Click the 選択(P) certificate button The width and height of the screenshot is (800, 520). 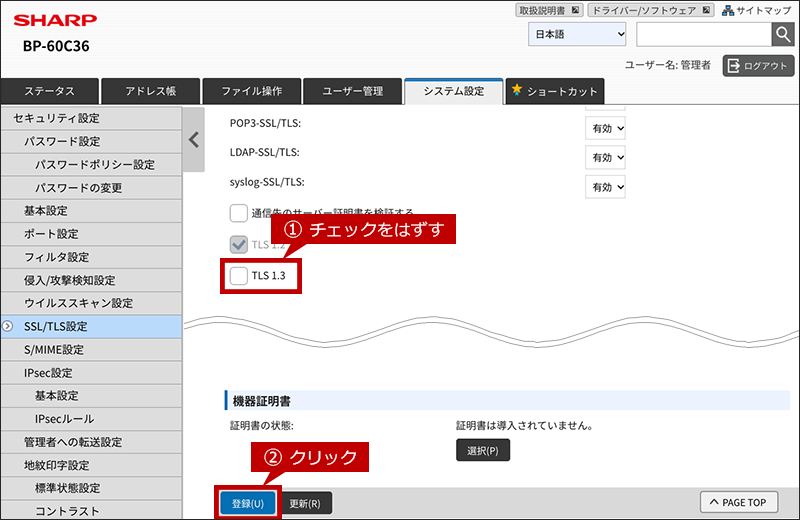pos(483,450)
